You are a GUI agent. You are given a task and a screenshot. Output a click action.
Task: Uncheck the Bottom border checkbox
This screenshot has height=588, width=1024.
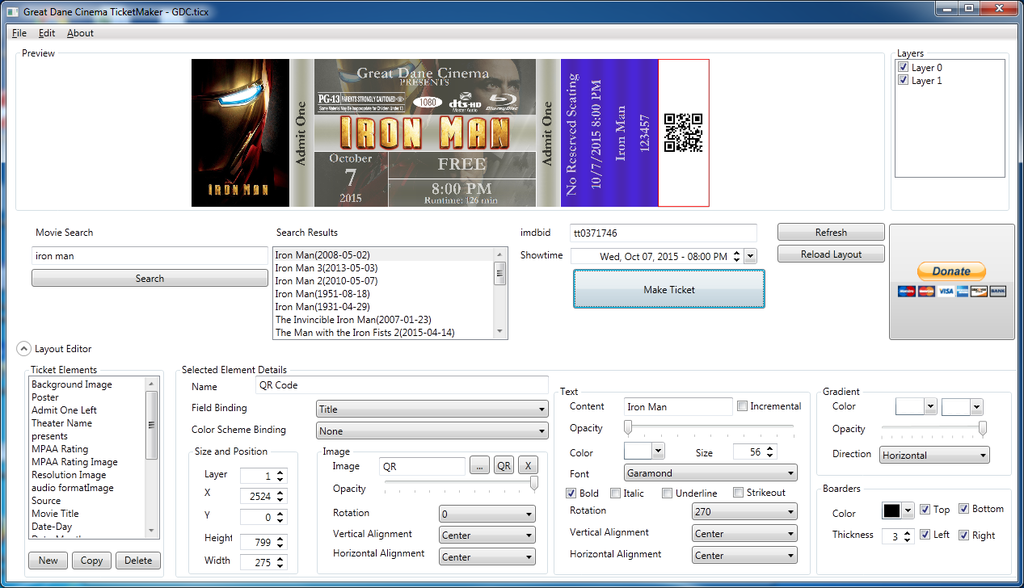tap(964, 508)
